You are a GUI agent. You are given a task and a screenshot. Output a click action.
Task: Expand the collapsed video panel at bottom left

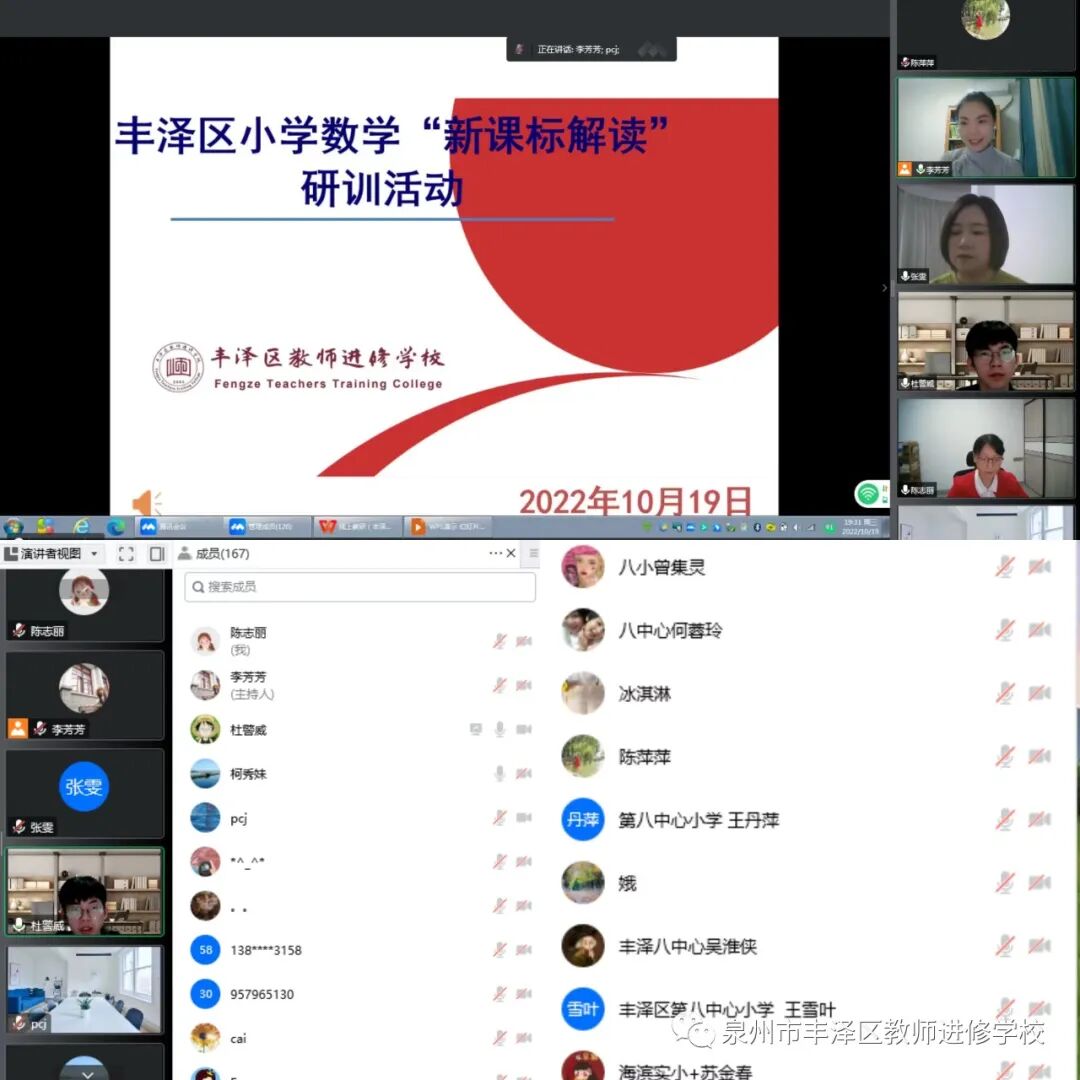tap(85, 1072)
